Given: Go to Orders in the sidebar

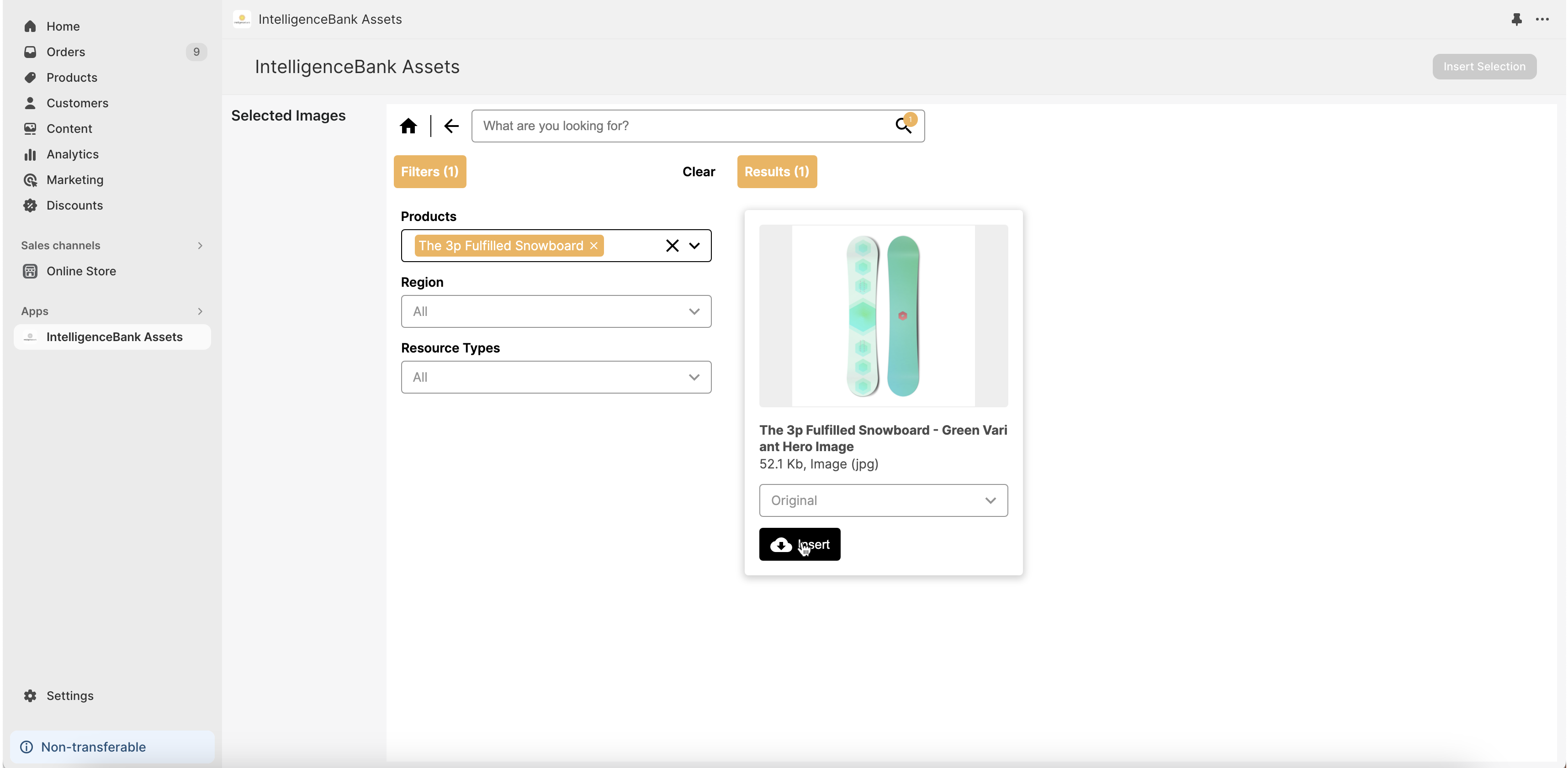Looking at the screenshot, I should point(66,53).
